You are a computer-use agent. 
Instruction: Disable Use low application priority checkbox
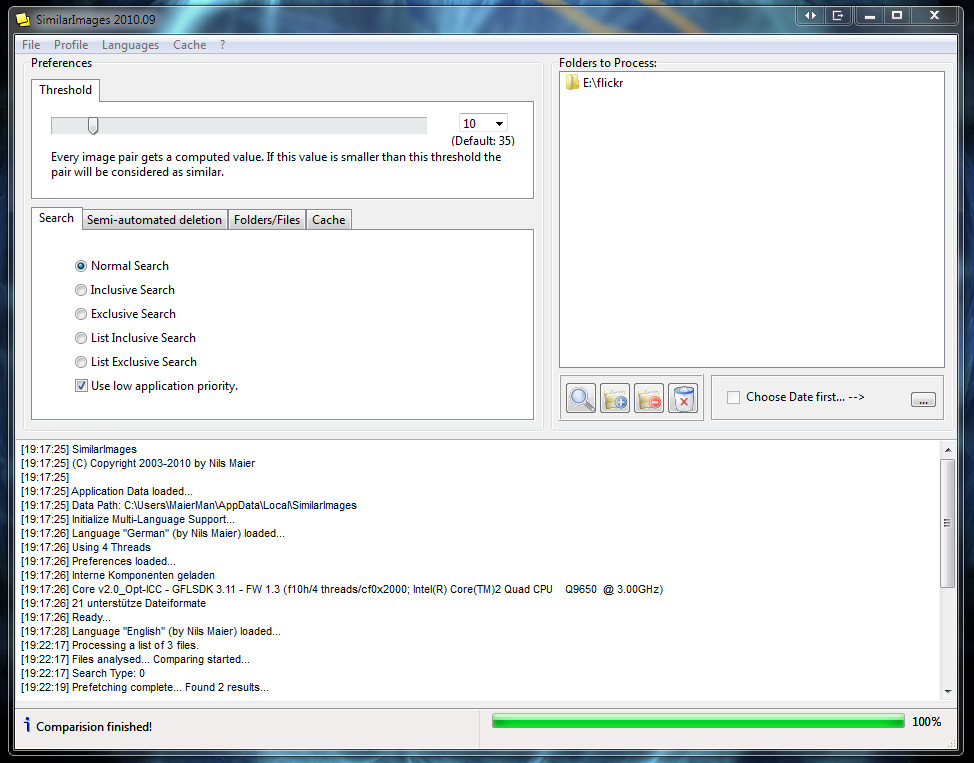point(81,386)
